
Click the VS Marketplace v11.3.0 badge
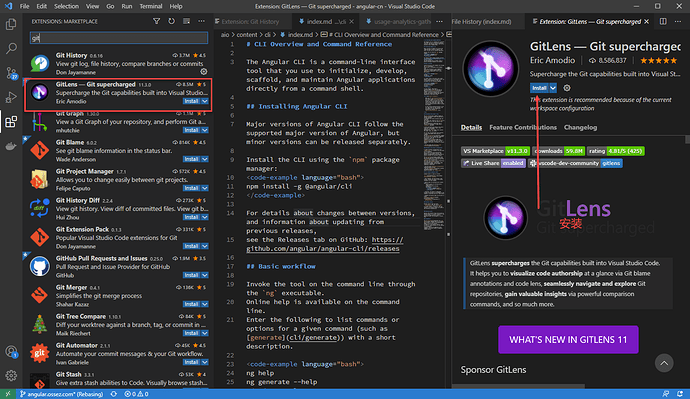click(495, 151)
